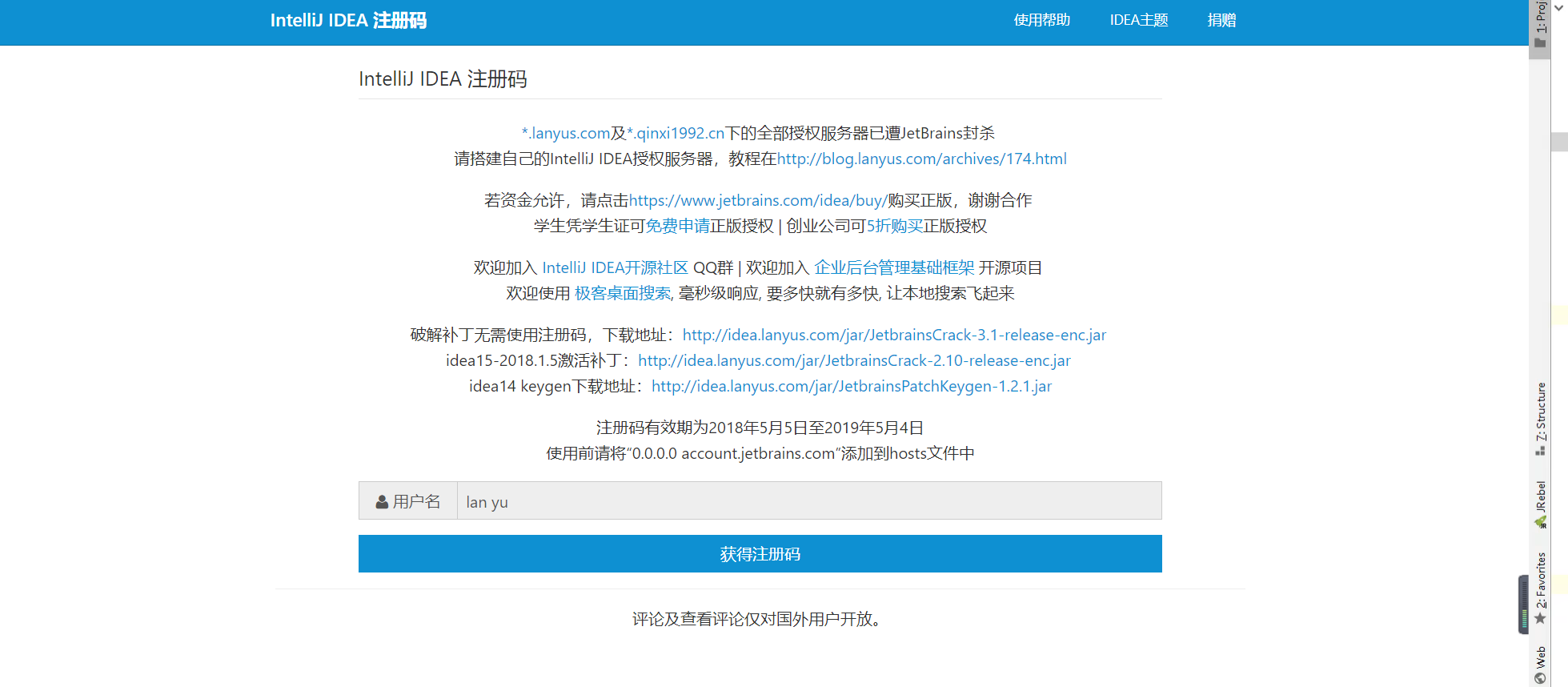Click the 使用帮助 navigation item
Image resolution: width=1568 pixels, height=687 pixels.
(1041, 21)
